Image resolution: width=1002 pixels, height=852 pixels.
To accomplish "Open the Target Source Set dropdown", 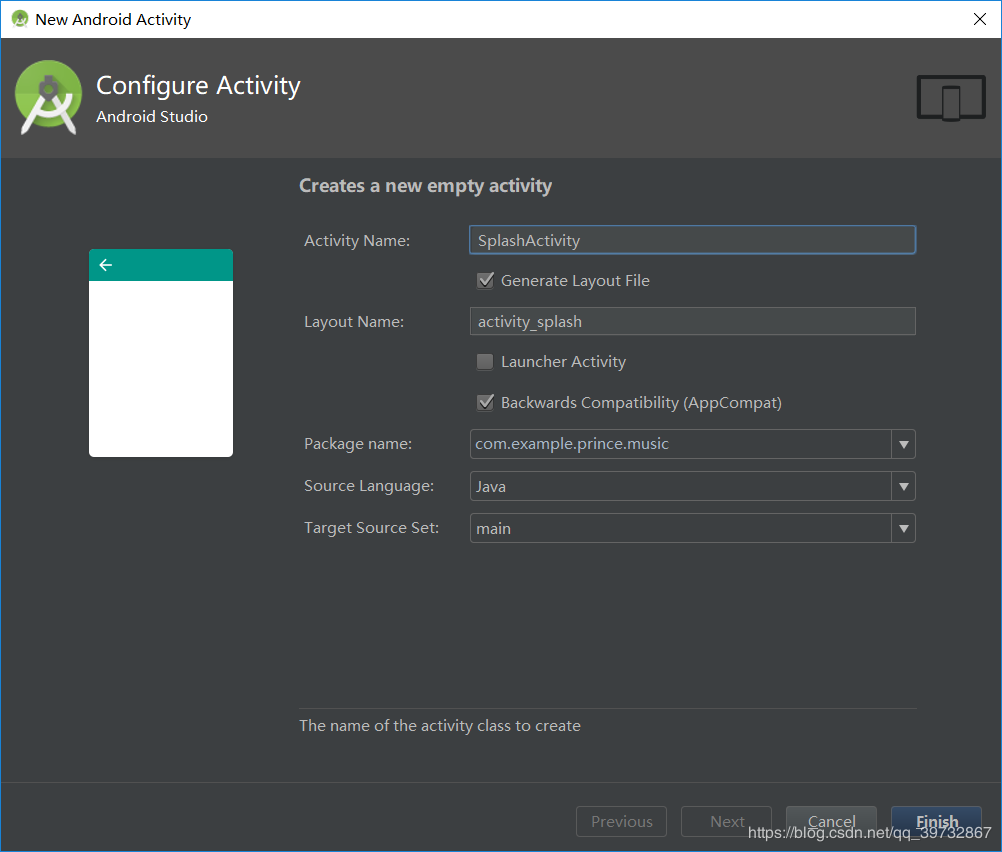I will click(x=903, y=528).
